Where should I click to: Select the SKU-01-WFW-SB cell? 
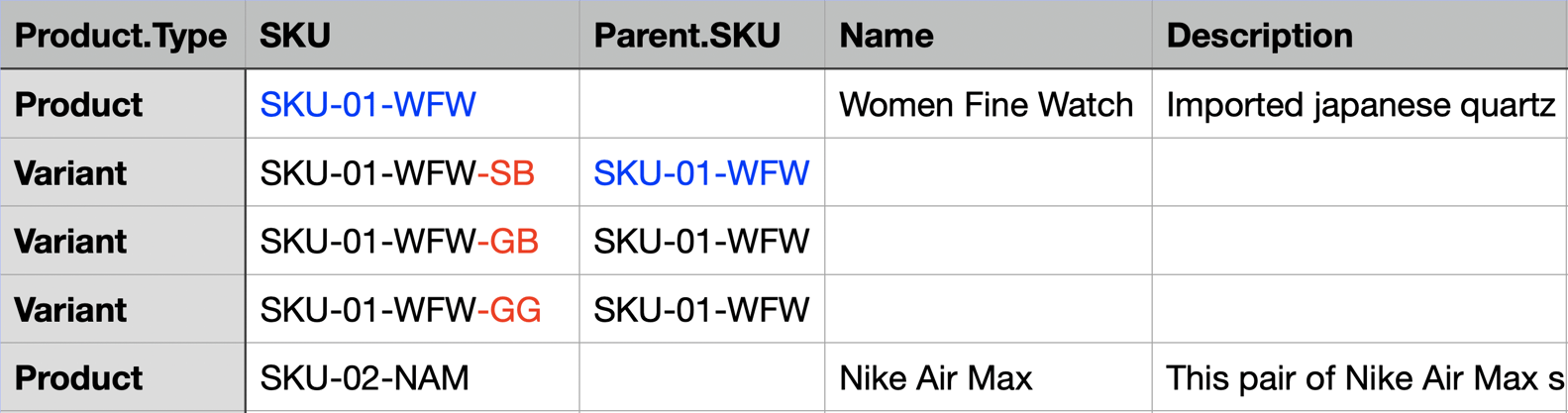(397, 173)
